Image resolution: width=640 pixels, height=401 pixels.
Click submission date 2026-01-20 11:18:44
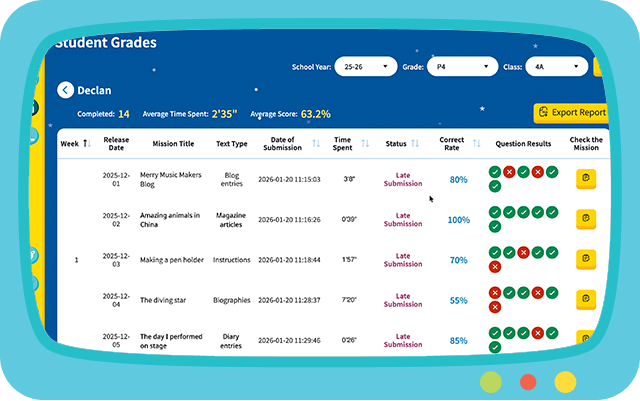click(x=289, y=260)
